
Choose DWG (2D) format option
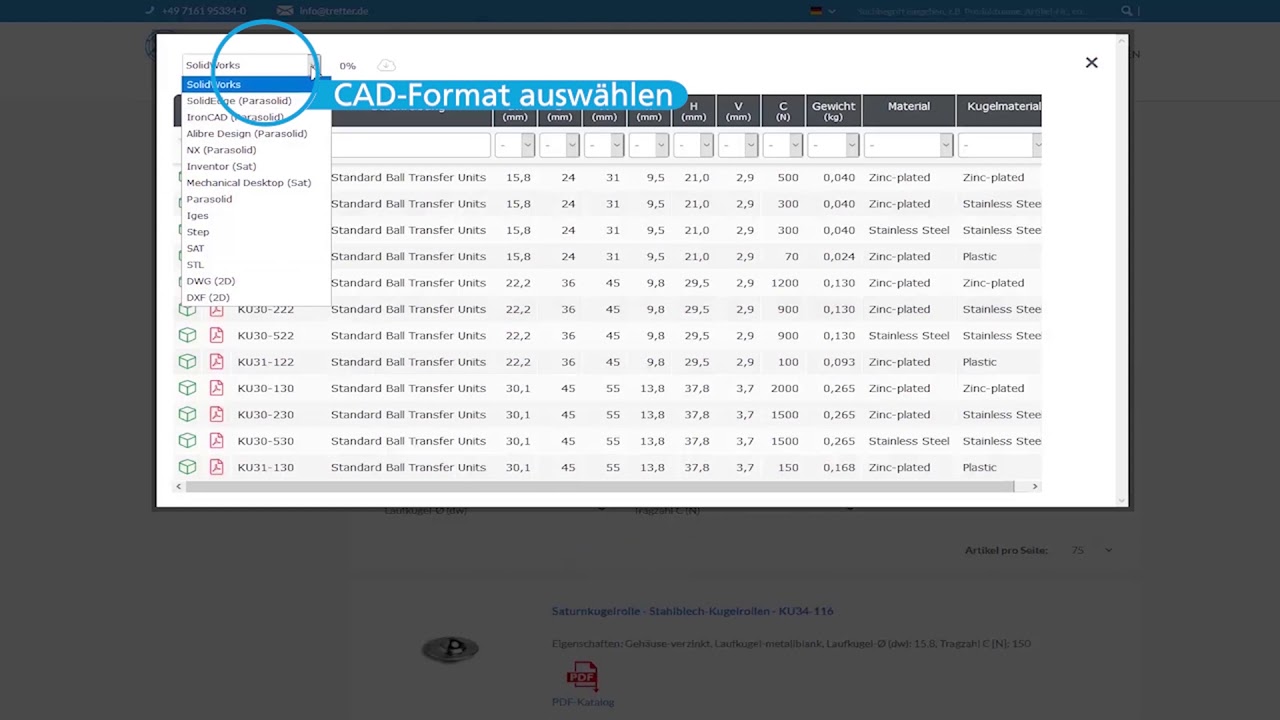255,281
